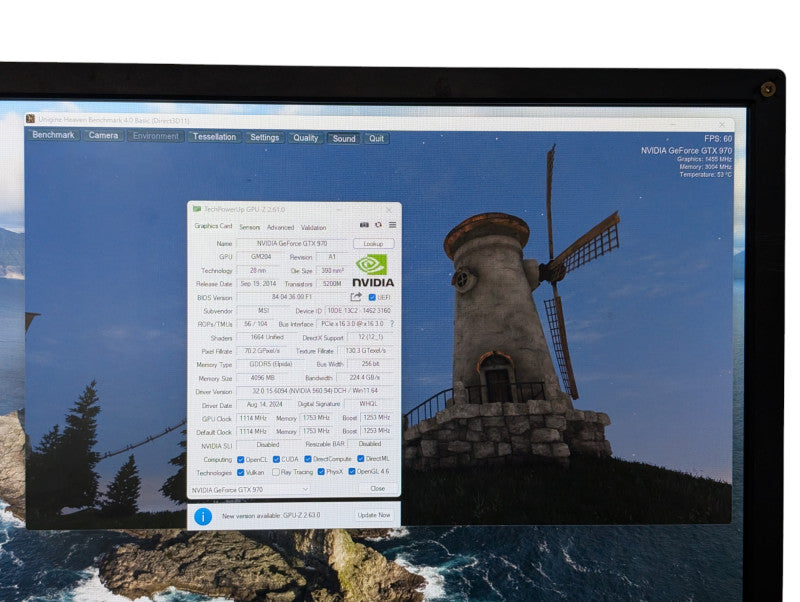Click the GPU field GM204

[x=261, y=257]
